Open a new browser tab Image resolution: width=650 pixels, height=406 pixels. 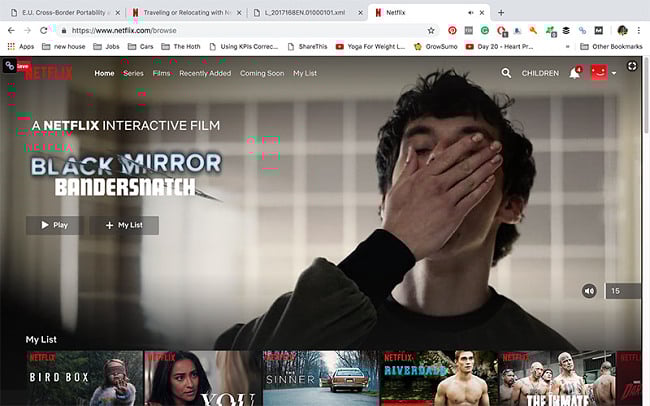pyautogui.click(x=501, y=13)
